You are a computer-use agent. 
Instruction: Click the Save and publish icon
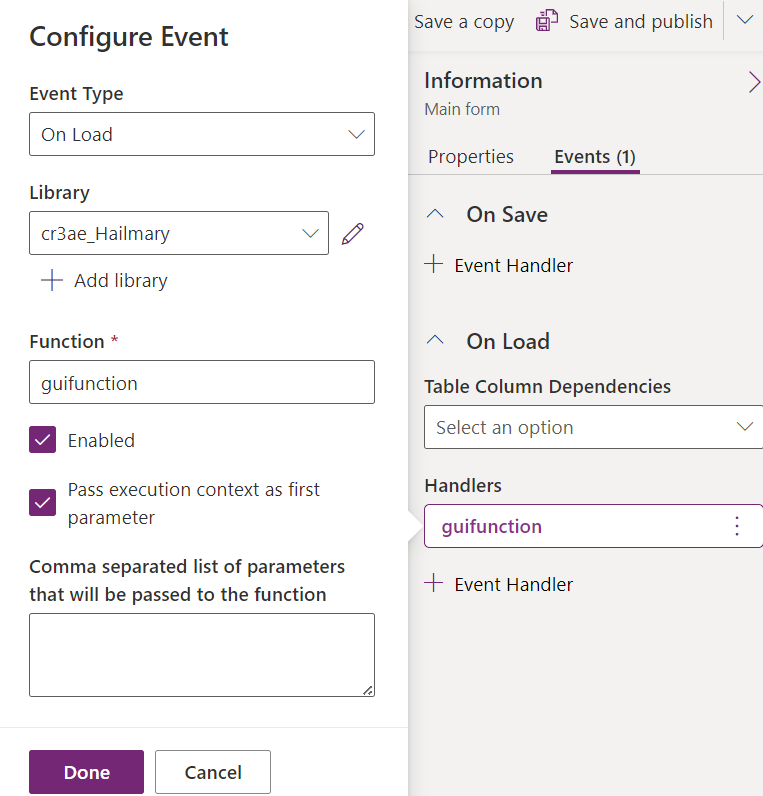[x=546, y=21]
